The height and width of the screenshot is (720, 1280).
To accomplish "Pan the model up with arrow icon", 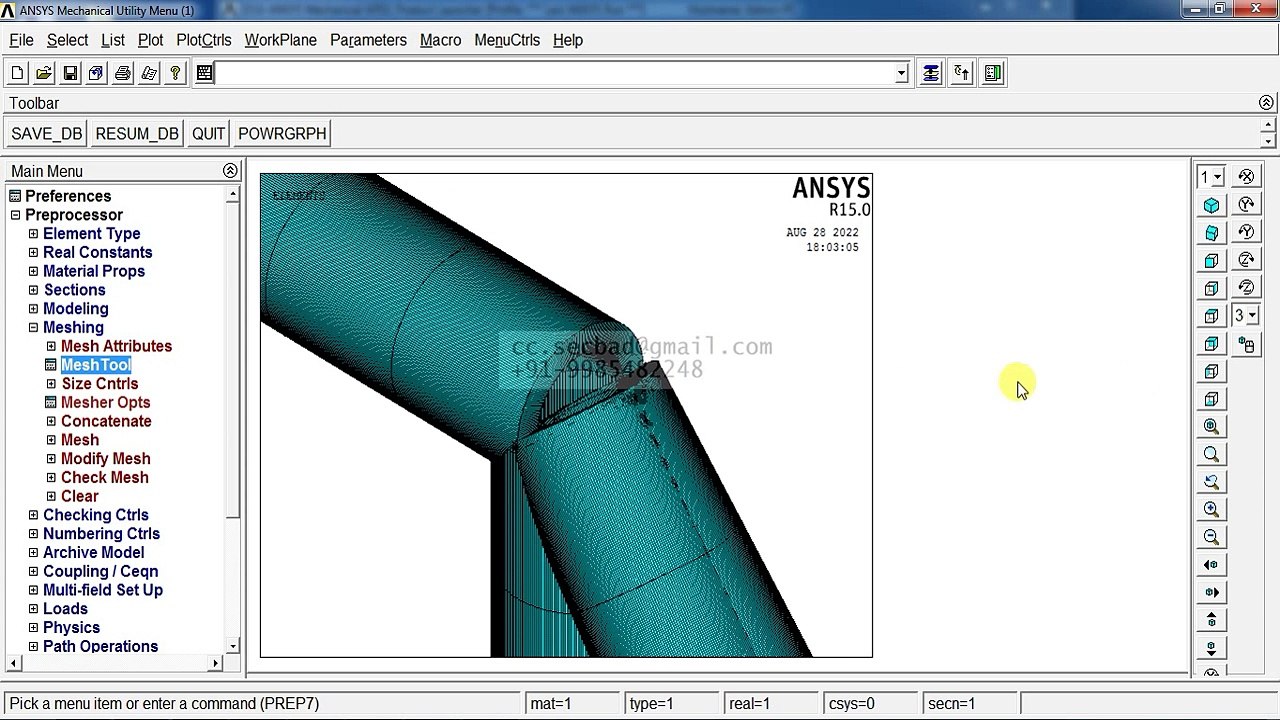I will pos(1212,620).
